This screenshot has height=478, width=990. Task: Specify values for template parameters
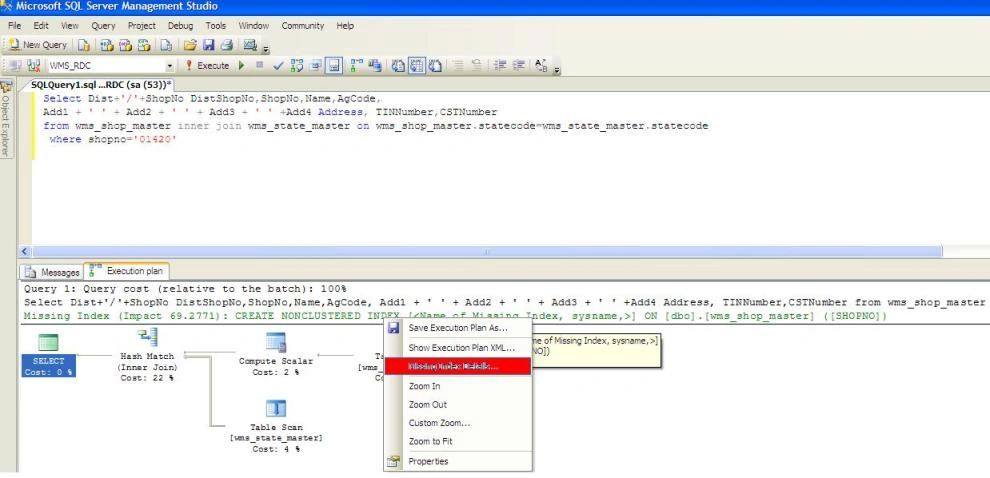[541, 66]
